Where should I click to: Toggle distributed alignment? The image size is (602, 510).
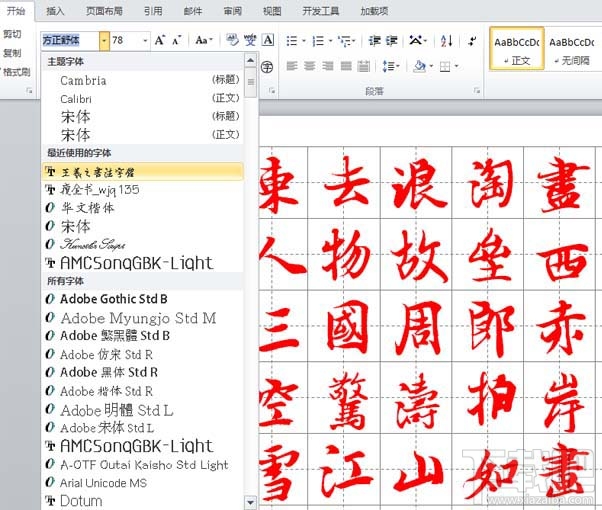click(x=364, y=66)
